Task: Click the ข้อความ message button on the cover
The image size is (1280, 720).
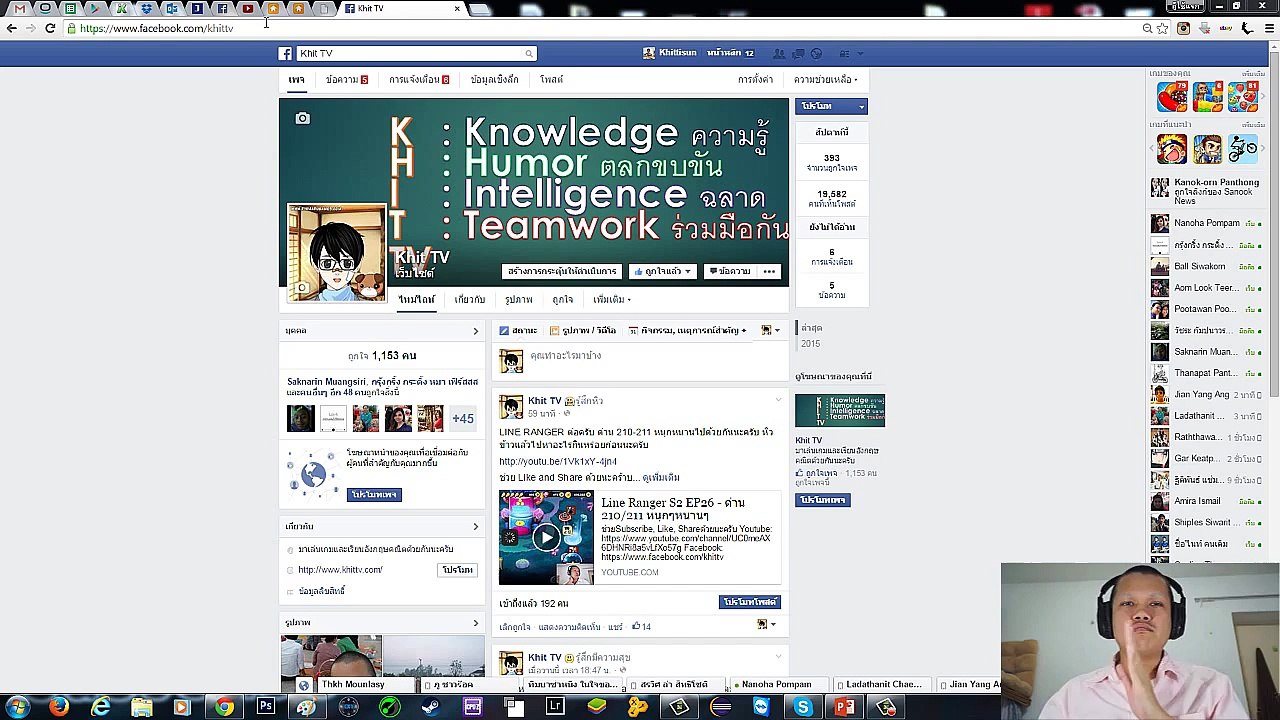Action: click(x=729, y=271)
